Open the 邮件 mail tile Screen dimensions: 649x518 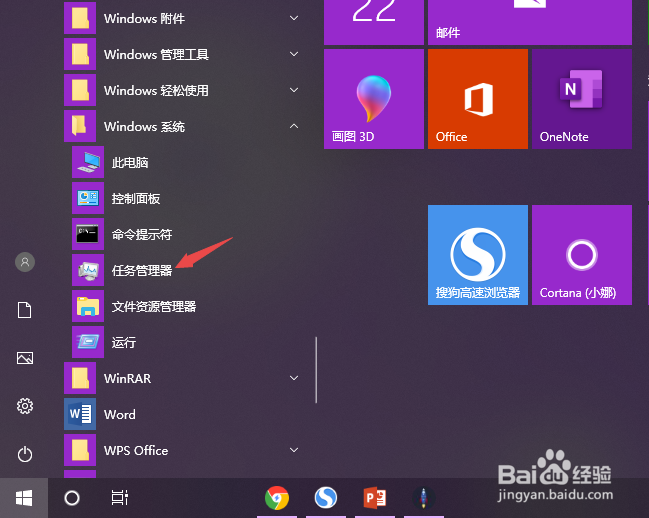tap(530, 22)
